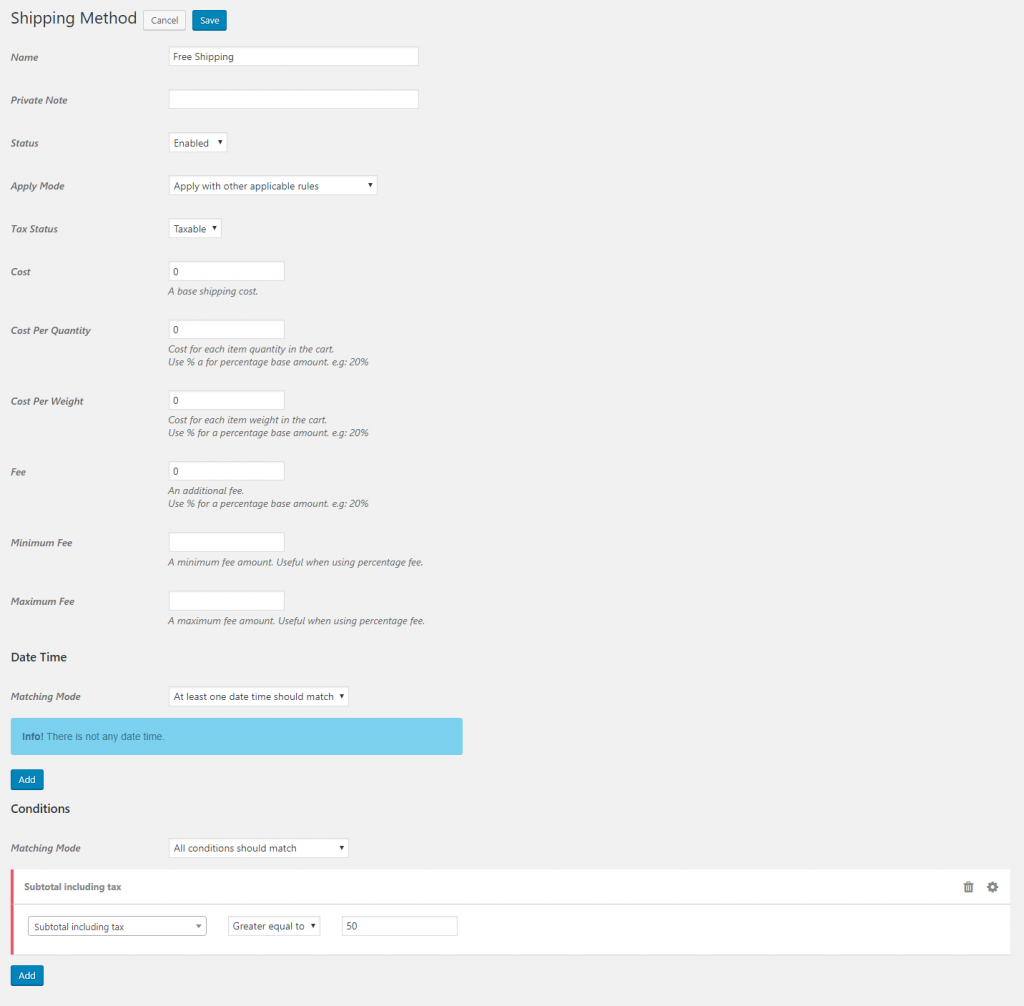This screenshot has width=1024, height=1006.
Task: Click the Shipping Method heading
Action: (74, 18)
